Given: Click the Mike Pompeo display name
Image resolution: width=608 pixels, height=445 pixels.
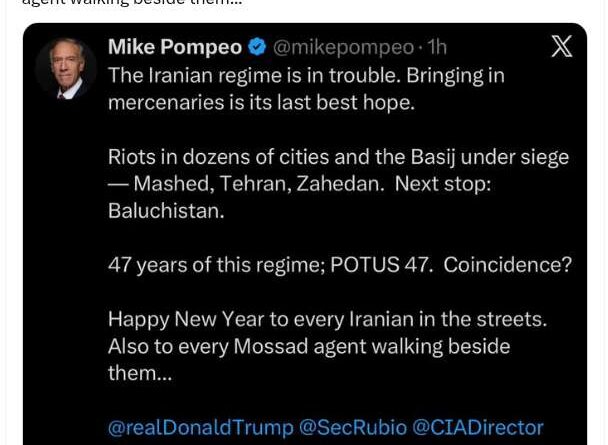Looking at the screenshot, I should [x=175, y=48].
